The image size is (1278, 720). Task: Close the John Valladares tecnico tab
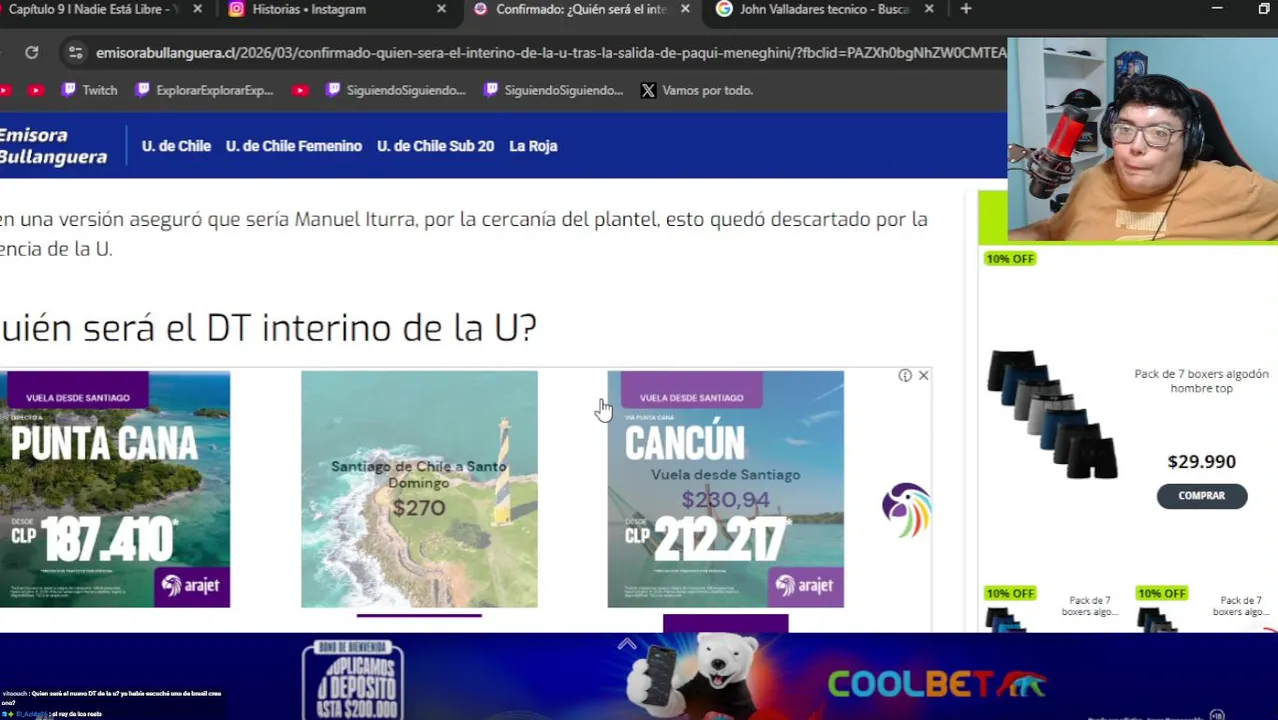pos(929,9)
